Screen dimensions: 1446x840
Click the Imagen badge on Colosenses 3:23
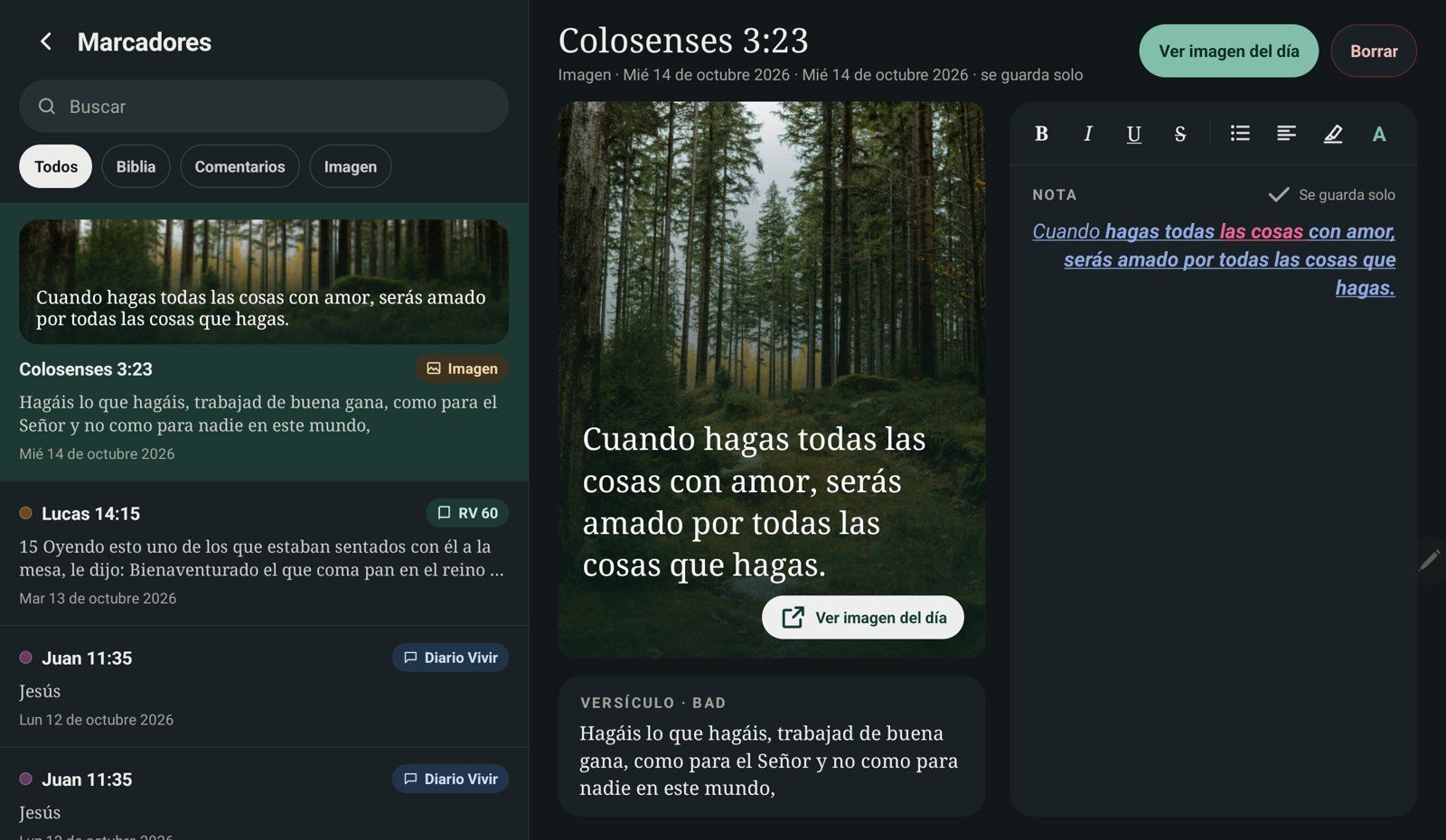pyautogui.click(x=462, y=369)
